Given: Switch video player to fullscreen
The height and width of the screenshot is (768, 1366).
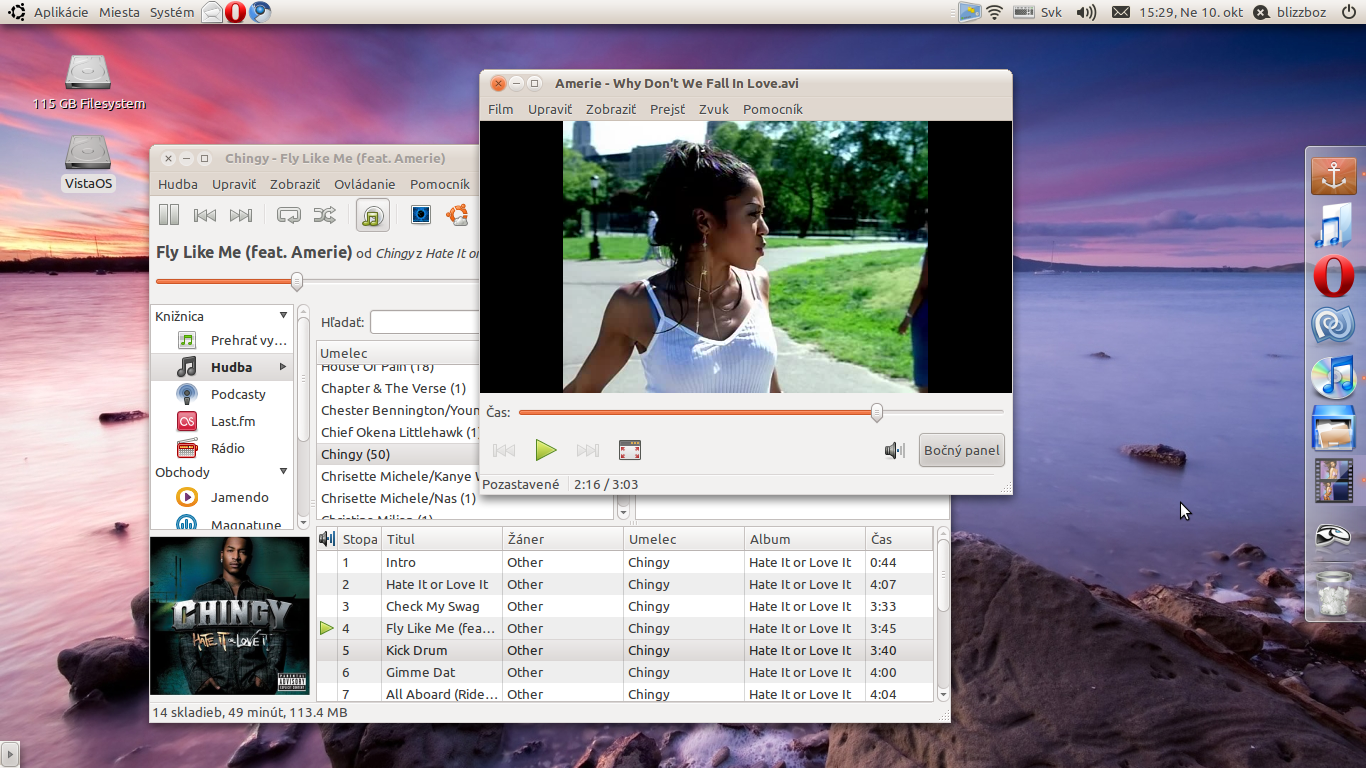Looking at the screenshot, I should [629, 450].
